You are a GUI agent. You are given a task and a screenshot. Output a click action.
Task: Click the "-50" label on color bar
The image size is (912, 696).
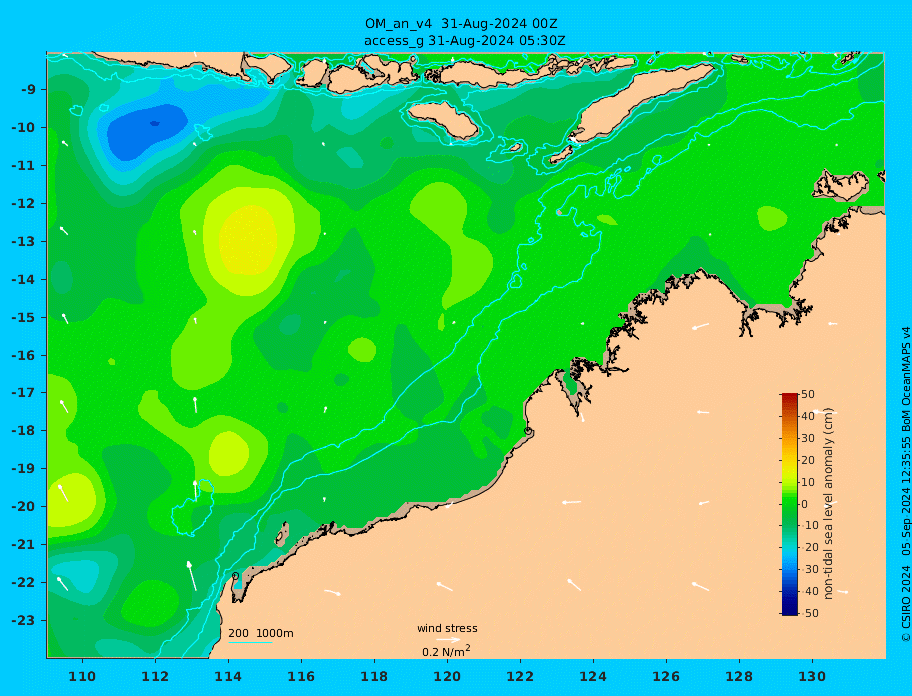(808, 613)
